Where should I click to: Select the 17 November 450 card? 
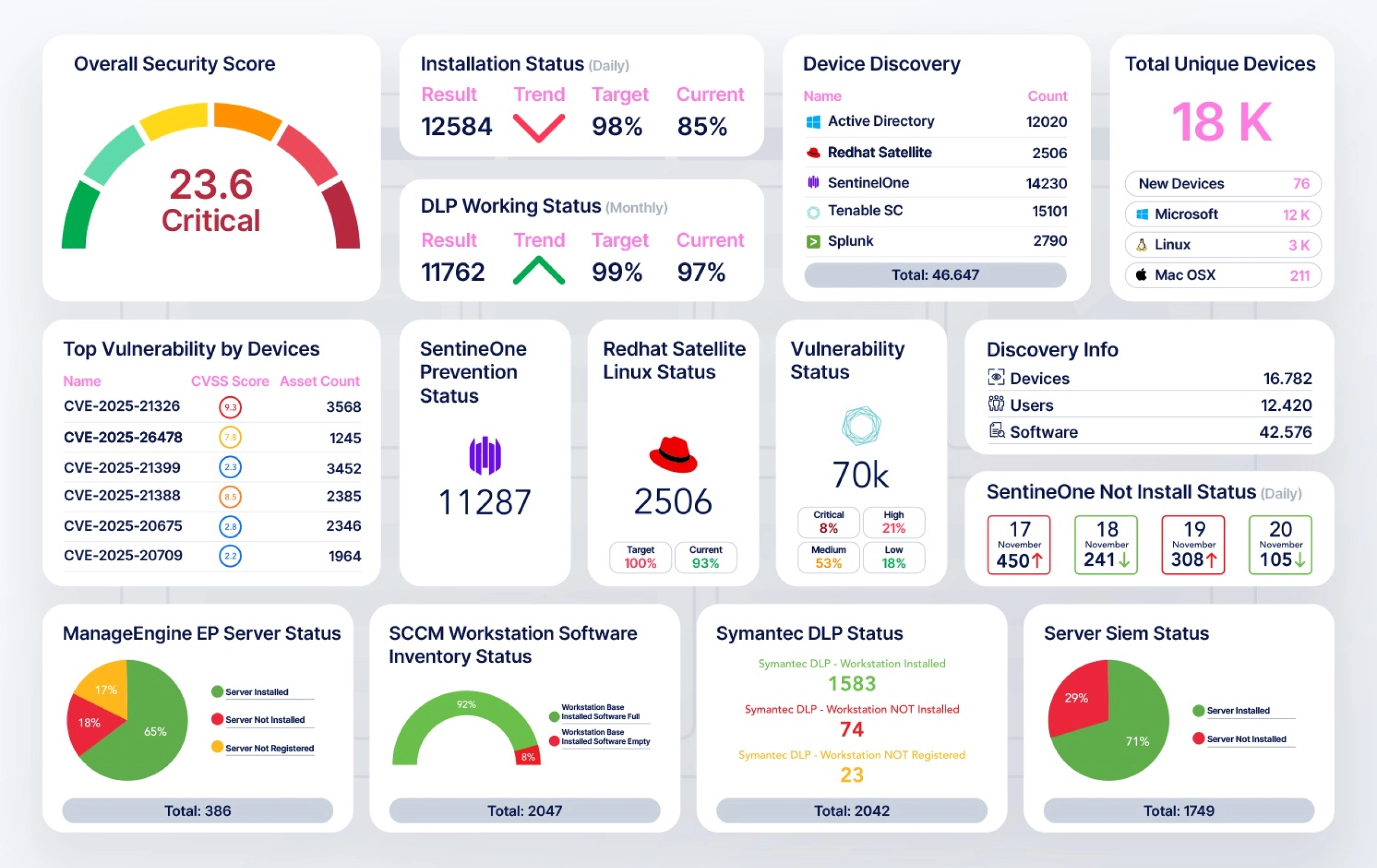pyautogui.click(x=1019, y=544)
